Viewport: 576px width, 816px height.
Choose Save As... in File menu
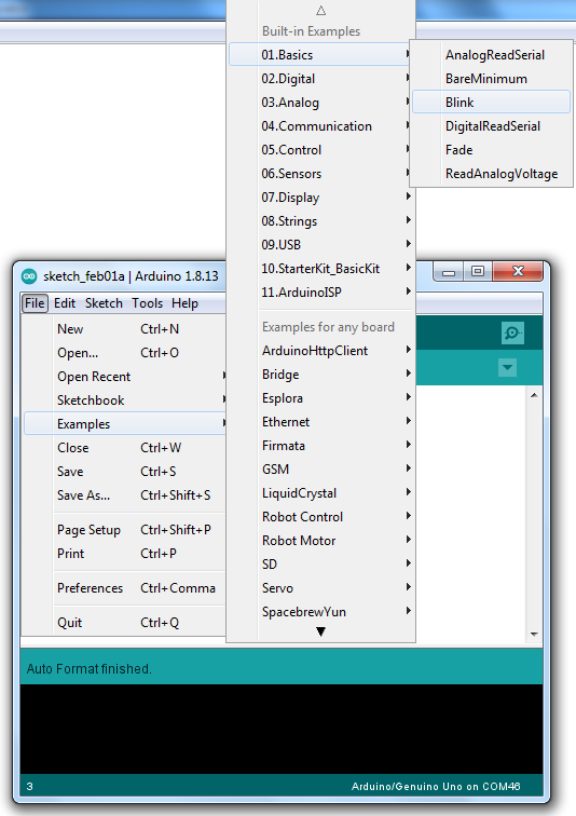pos(125,495)
